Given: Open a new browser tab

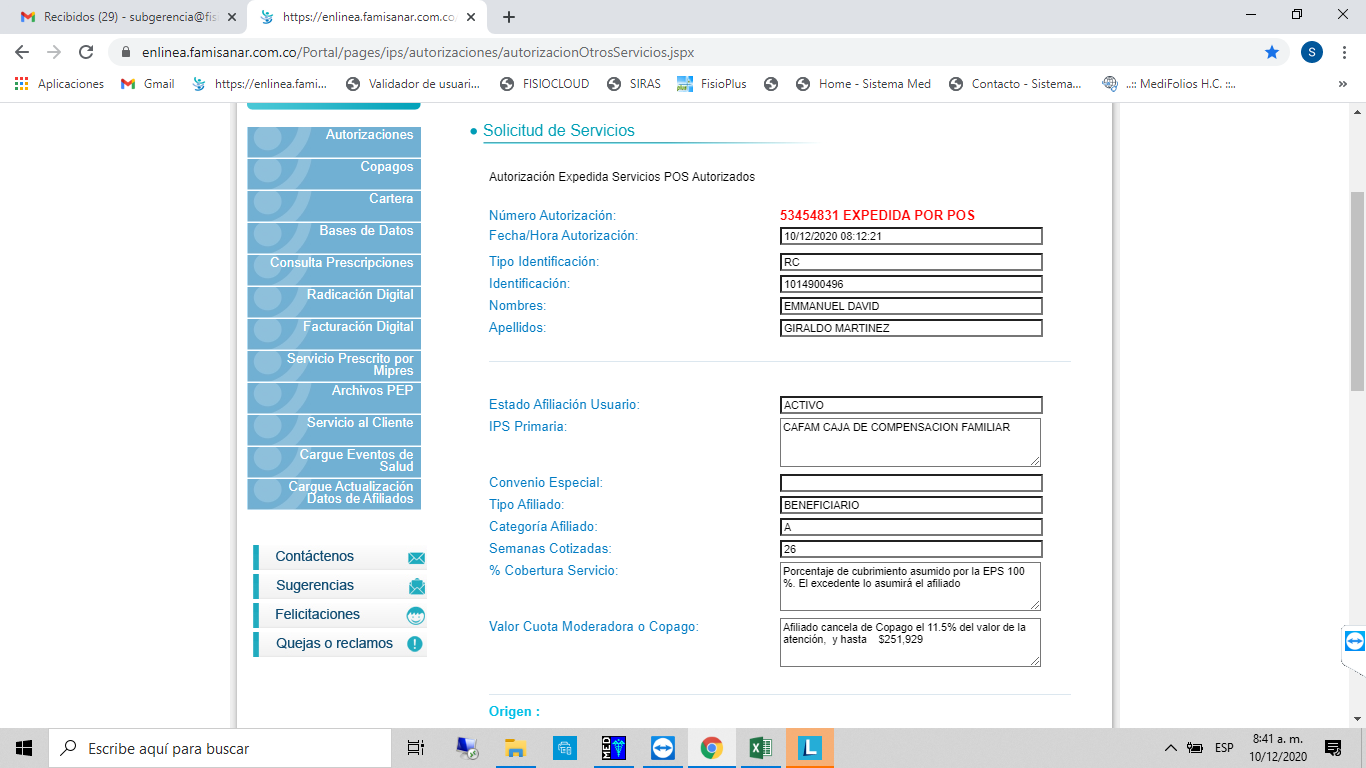Looking at the screenshot, I should coord(509,17).
